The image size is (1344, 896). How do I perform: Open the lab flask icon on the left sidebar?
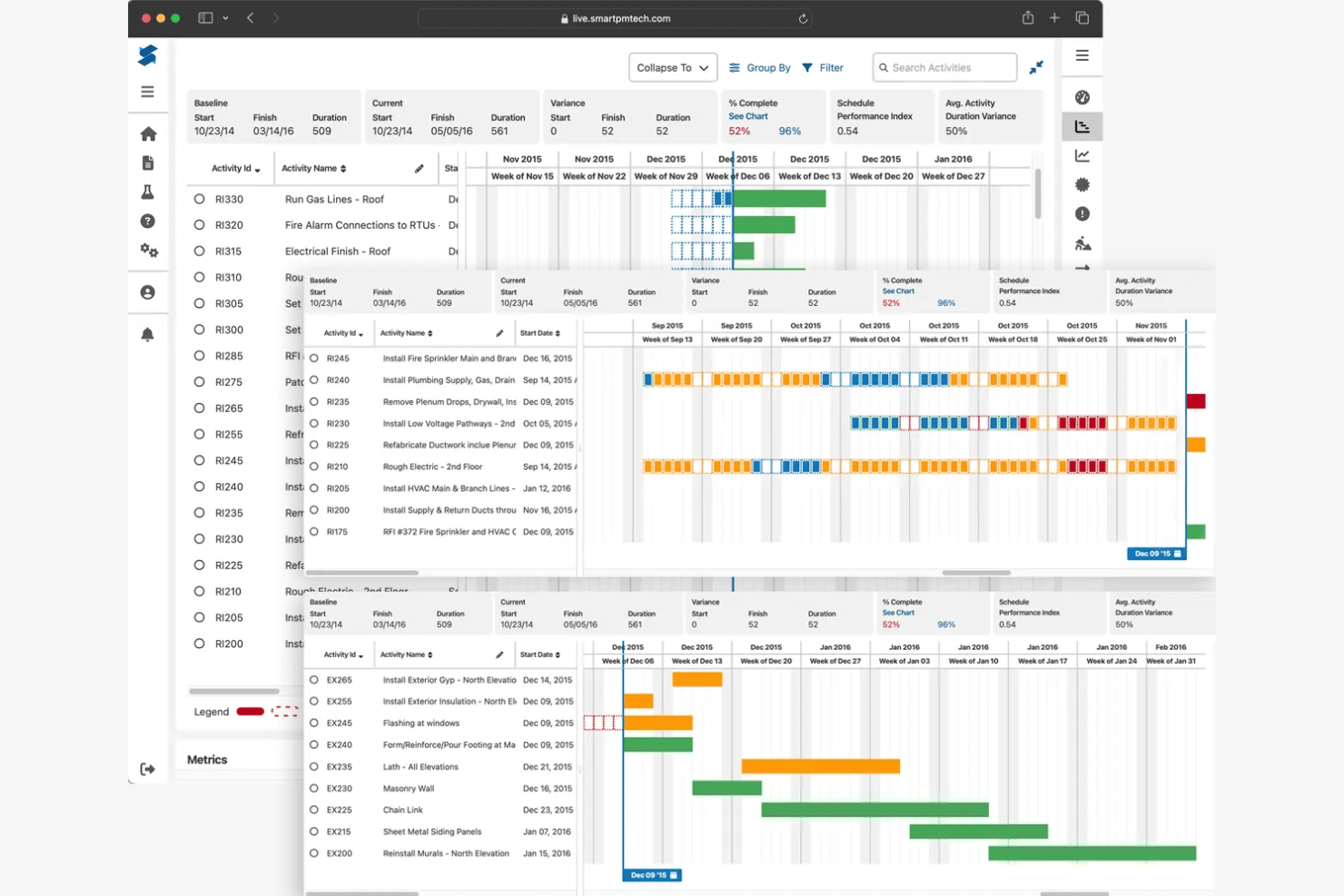click(148, 192)
